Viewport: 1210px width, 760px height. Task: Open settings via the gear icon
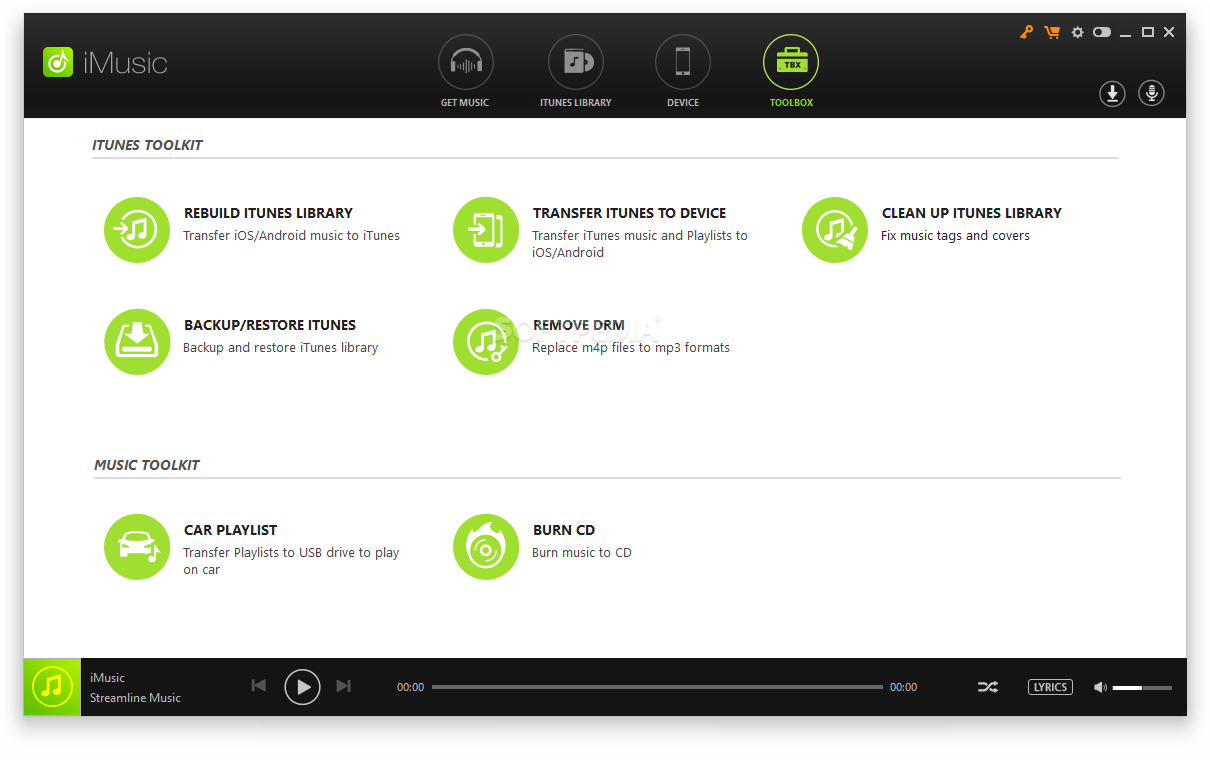[x=1077, y=32]
